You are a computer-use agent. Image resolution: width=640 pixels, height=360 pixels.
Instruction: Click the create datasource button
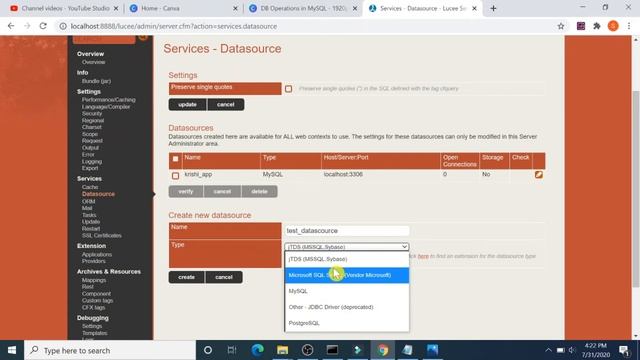(187, 277)
